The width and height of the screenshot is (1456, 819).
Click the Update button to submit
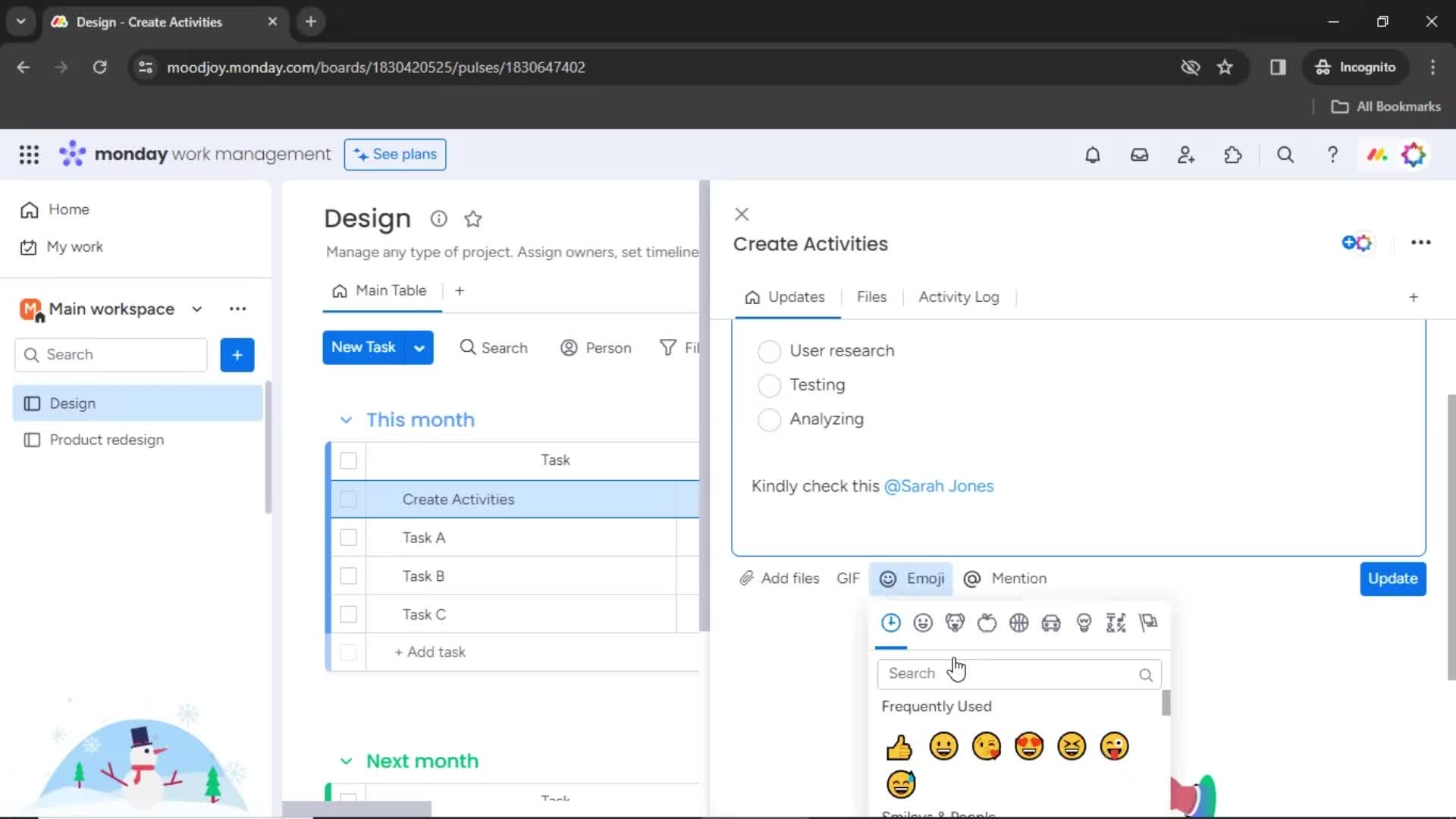1392,578
